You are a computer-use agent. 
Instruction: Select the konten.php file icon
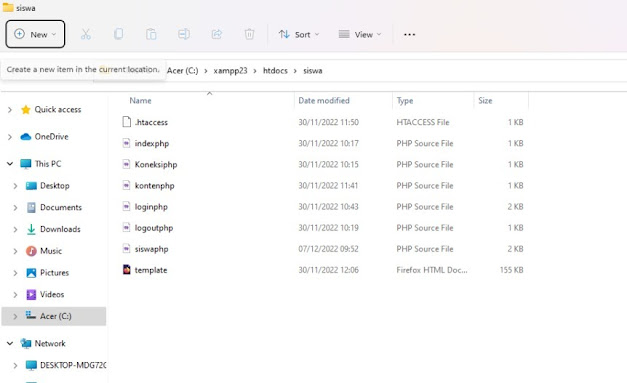click(x=126, y=185)
